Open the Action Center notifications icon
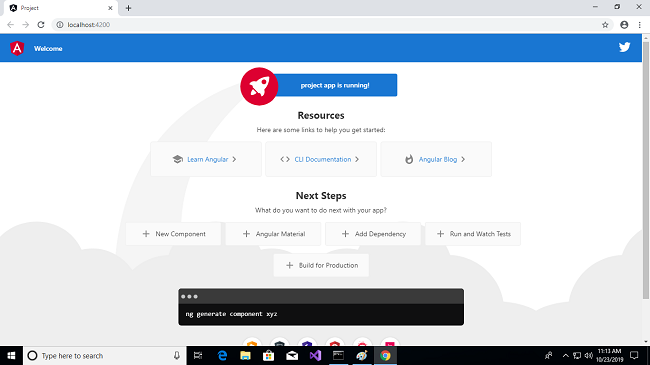Image resolution: width=650 pixels, height=365 pixels. click(x=634, y=355)
